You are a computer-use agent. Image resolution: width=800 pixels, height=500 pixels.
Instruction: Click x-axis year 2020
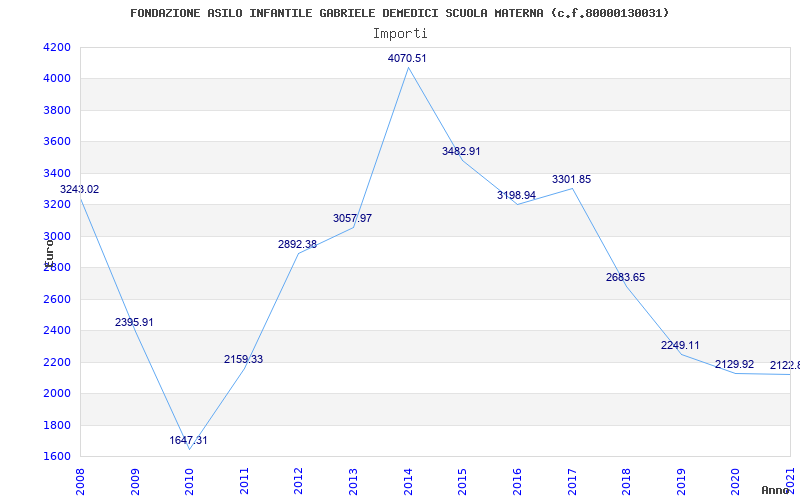[736, 481]
